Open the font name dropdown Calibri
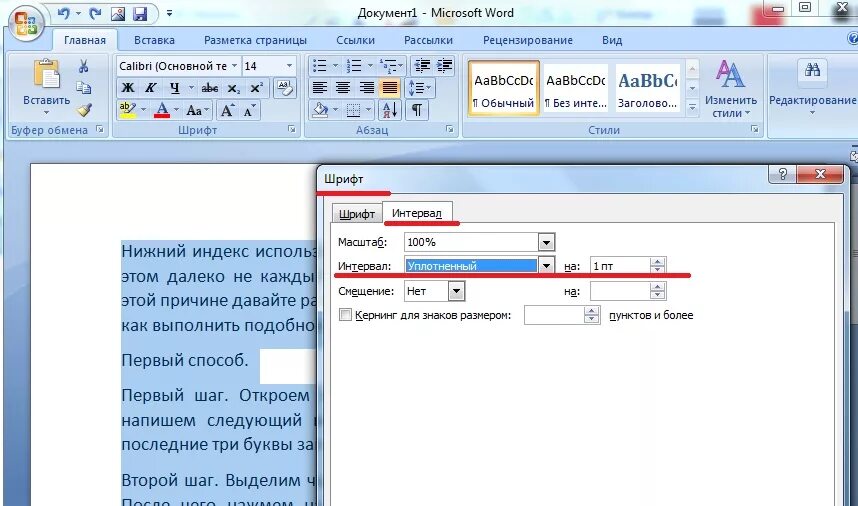Viewport: 858px width, 506px height. pos(234,66)
